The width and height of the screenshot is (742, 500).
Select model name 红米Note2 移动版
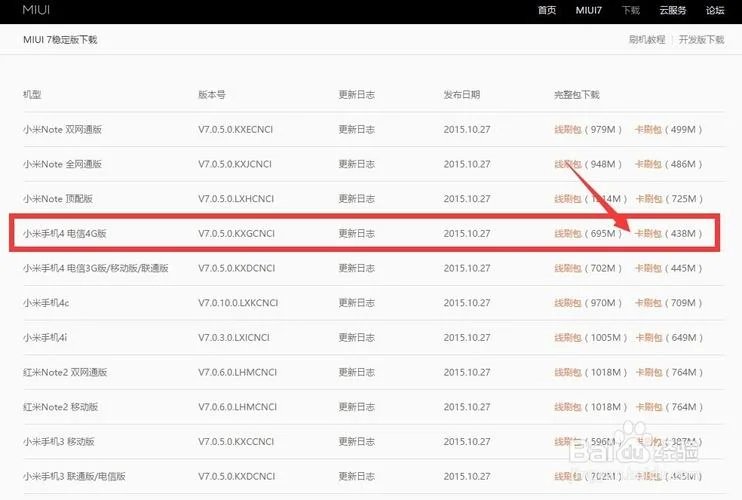[61, 407]
